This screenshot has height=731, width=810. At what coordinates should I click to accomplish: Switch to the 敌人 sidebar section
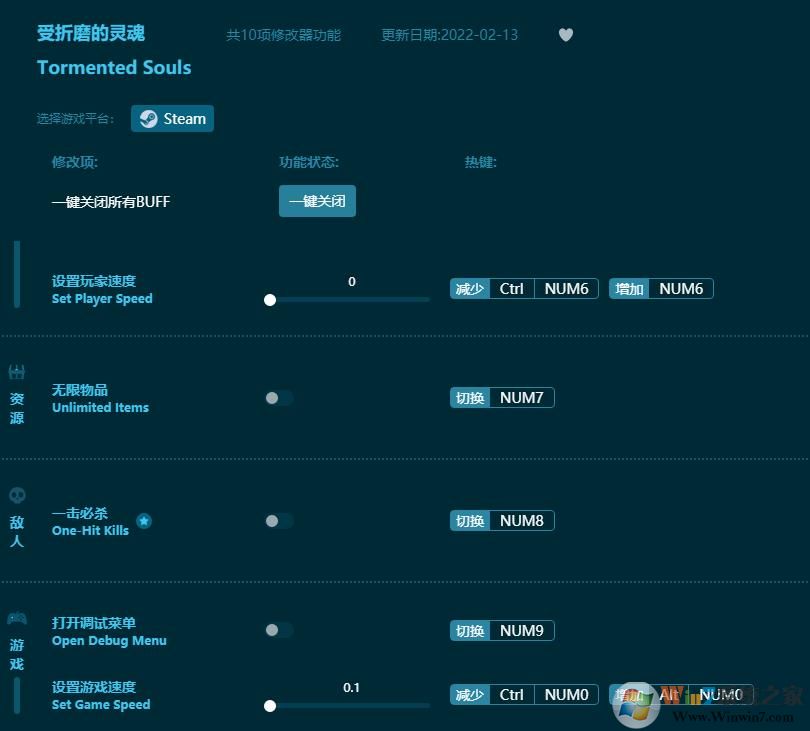tap(17, 530)
